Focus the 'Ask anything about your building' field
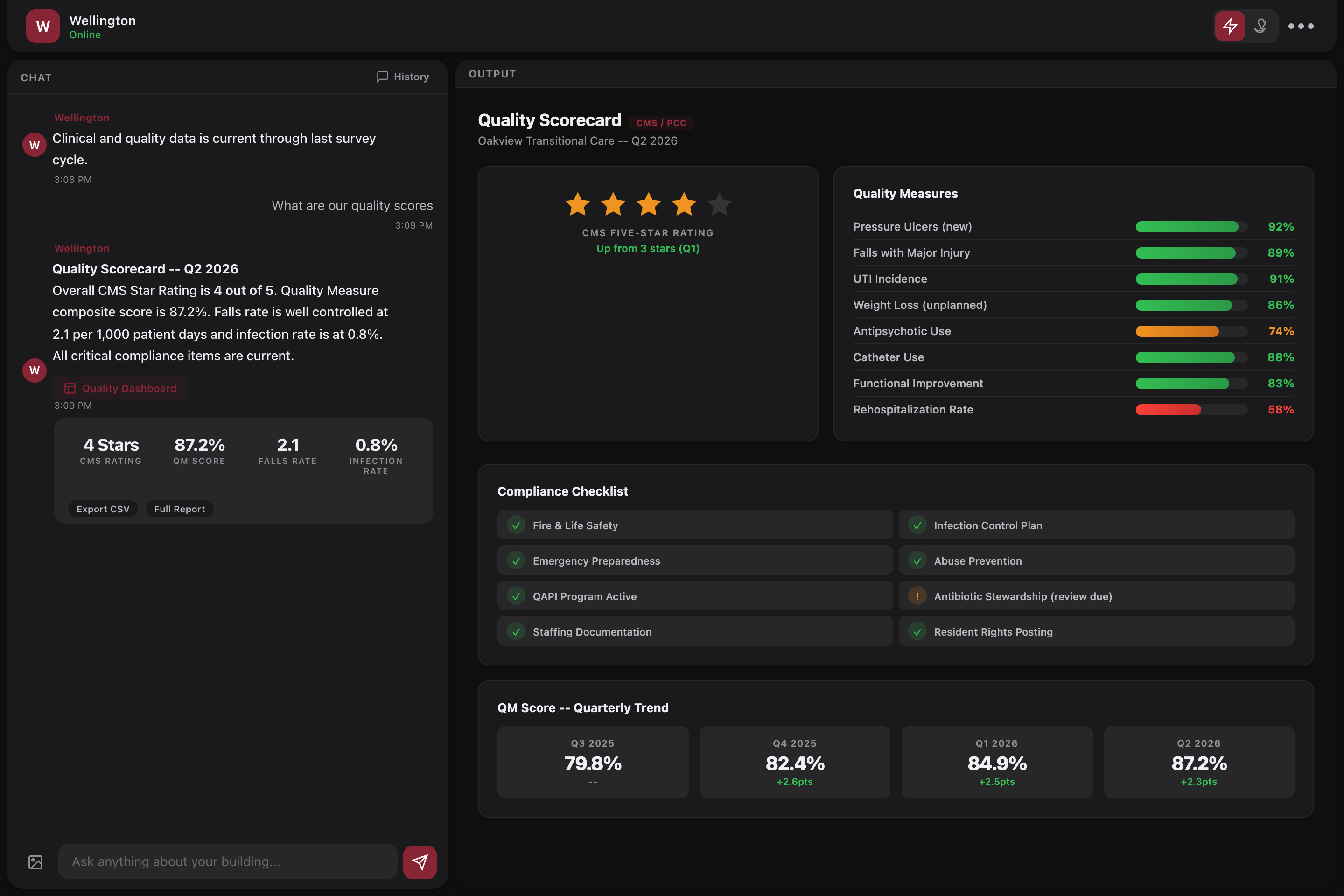The image size is (1344, 896). click(x=227, y=862)
